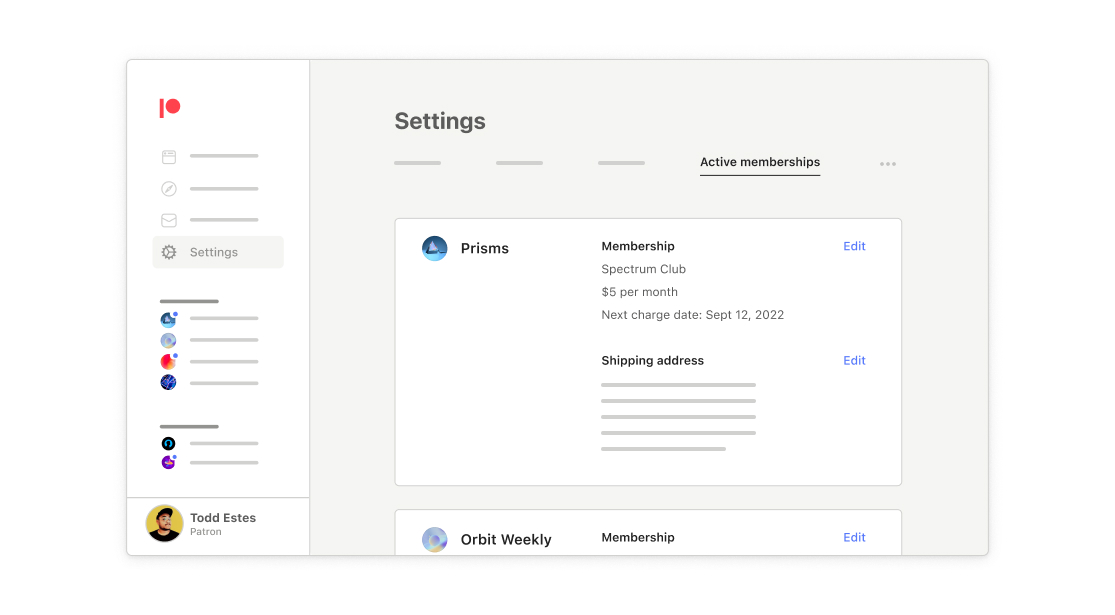Switch to the first settings tab
The width and height of the screenshot is (1115, 615).
click(x=417, y=163)
